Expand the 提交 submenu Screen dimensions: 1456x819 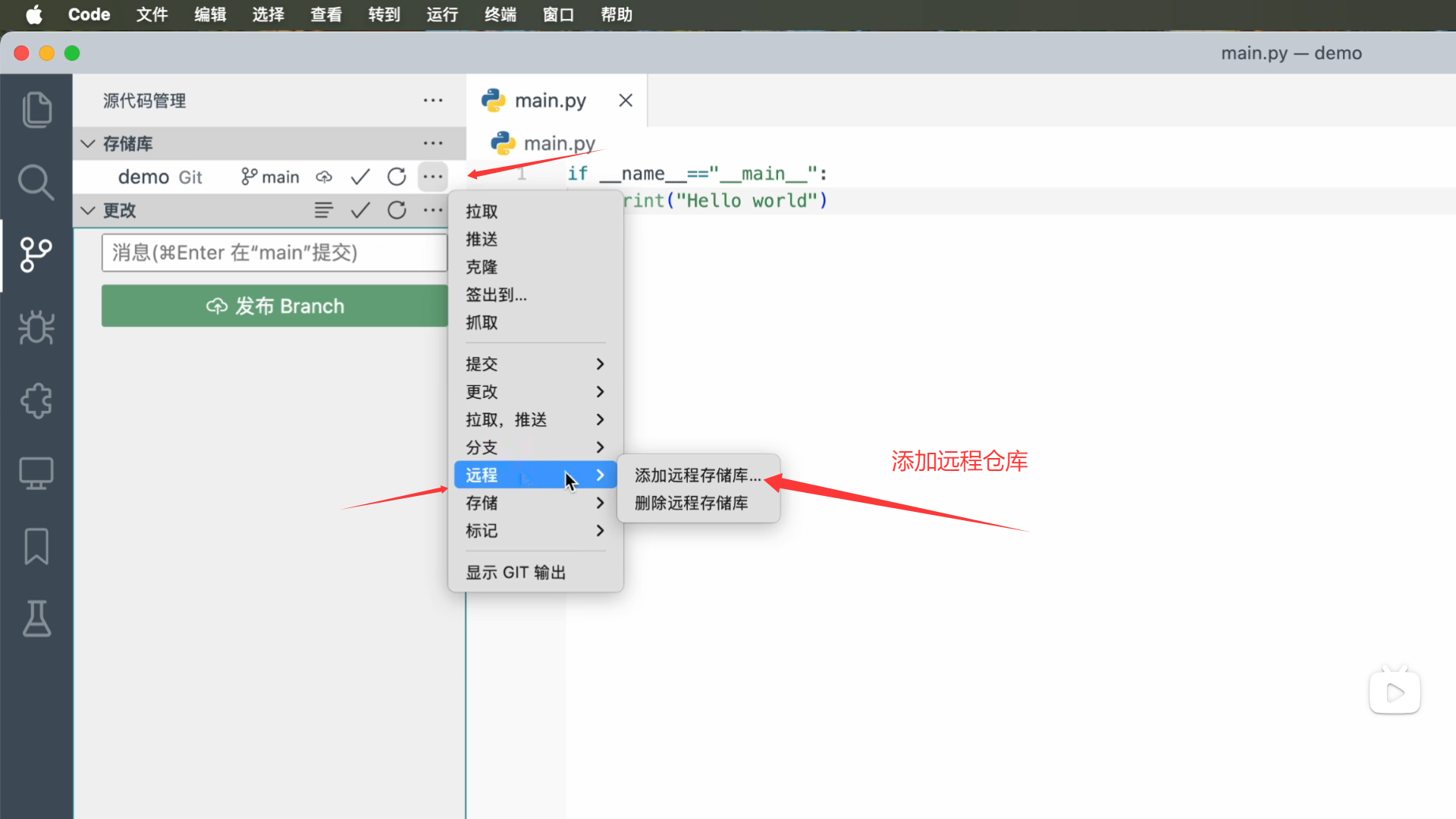(535, 364)
